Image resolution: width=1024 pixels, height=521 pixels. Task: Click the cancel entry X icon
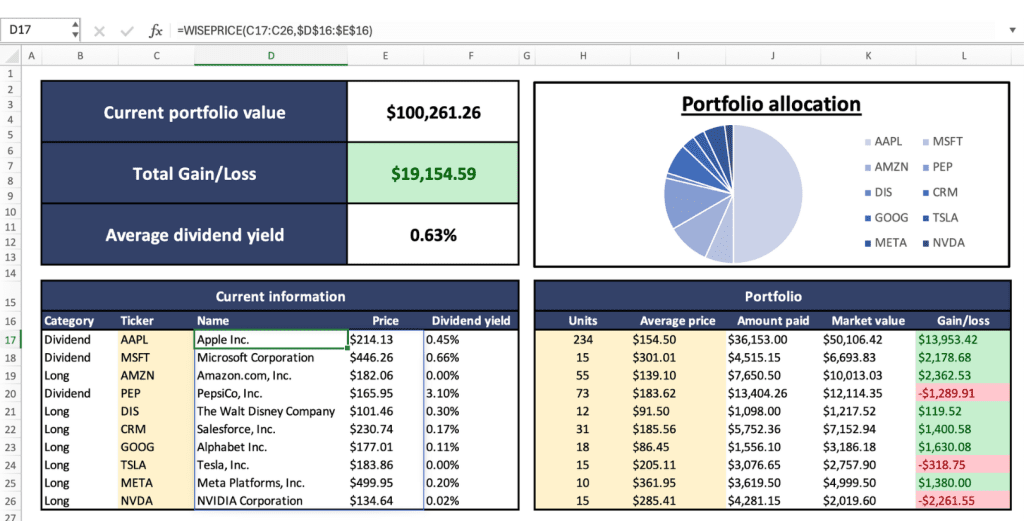pyautogui.click(x=99, y=31)
